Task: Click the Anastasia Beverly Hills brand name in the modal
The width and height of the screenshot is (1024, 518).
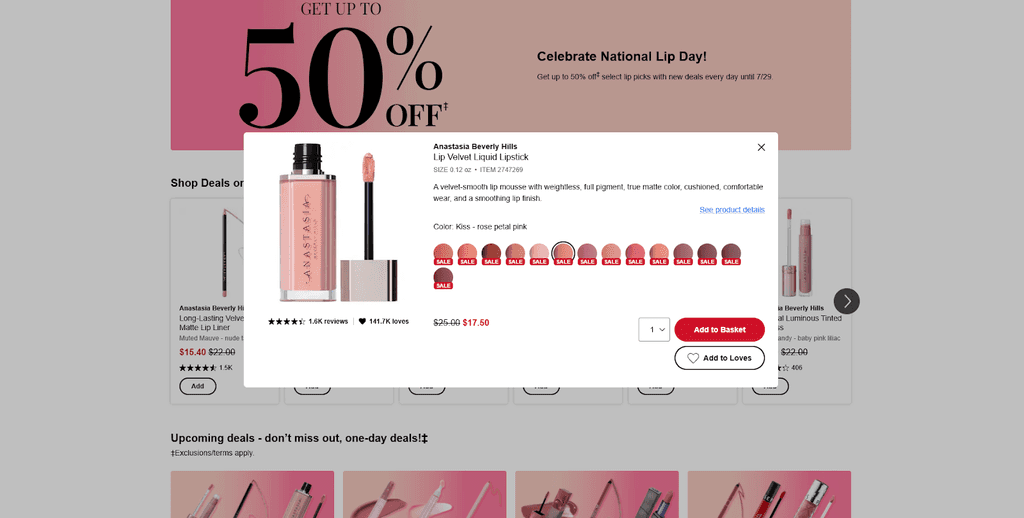Action: (475, 147)
